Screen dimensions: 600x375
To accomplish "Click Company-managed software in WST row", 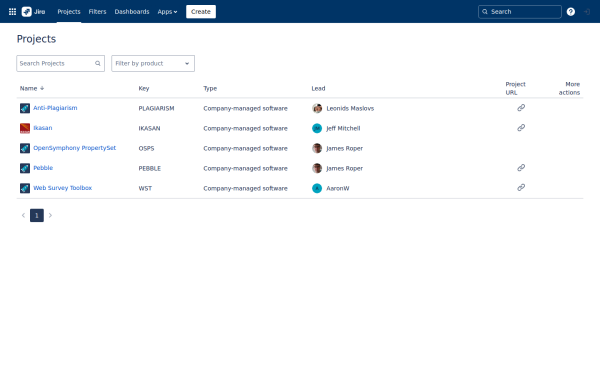I will point(245,188).
